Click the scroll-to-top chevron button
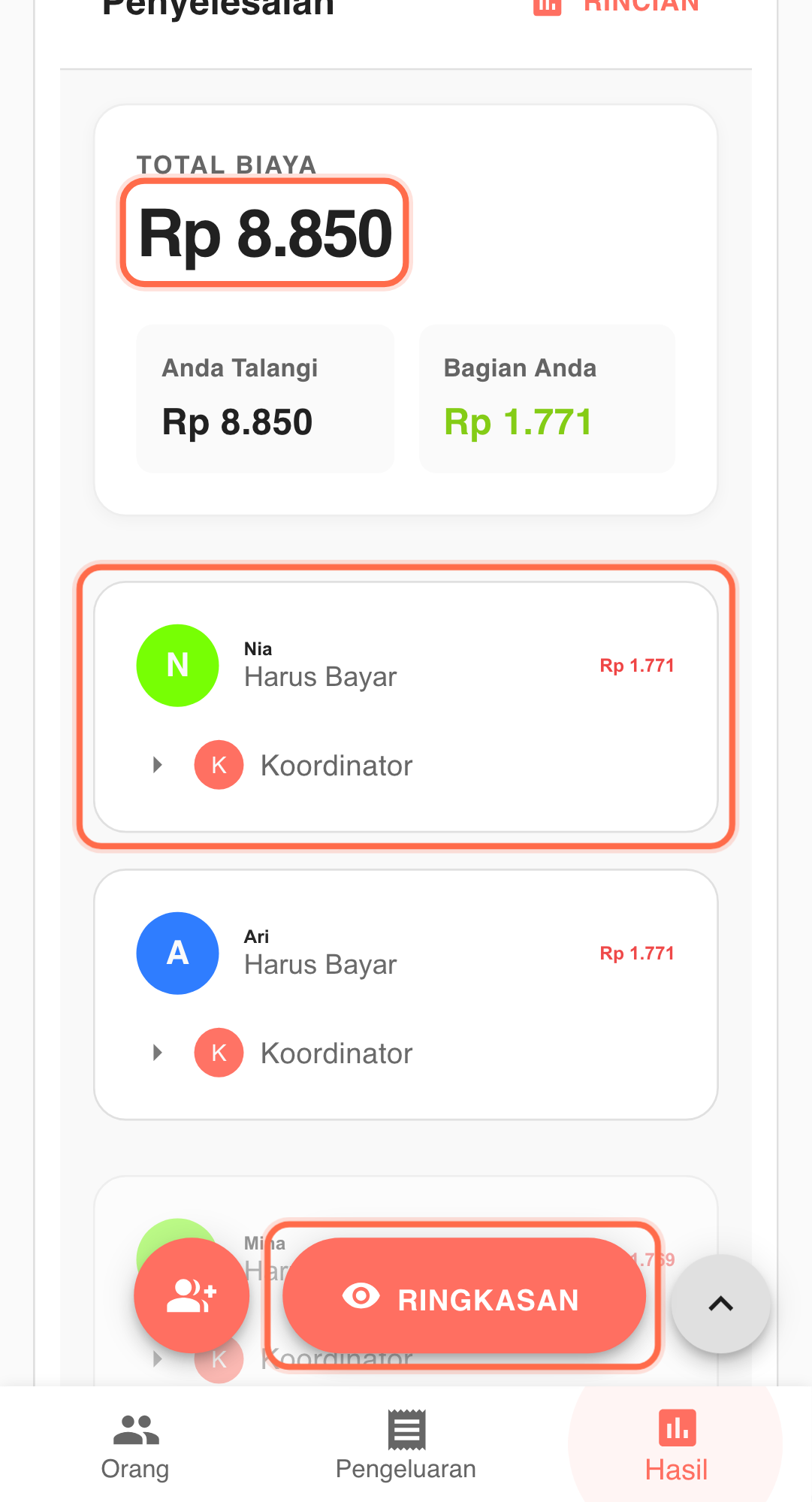This screenshot has width=812, height=1502. pyautogui.click(x=720, y=1304)
